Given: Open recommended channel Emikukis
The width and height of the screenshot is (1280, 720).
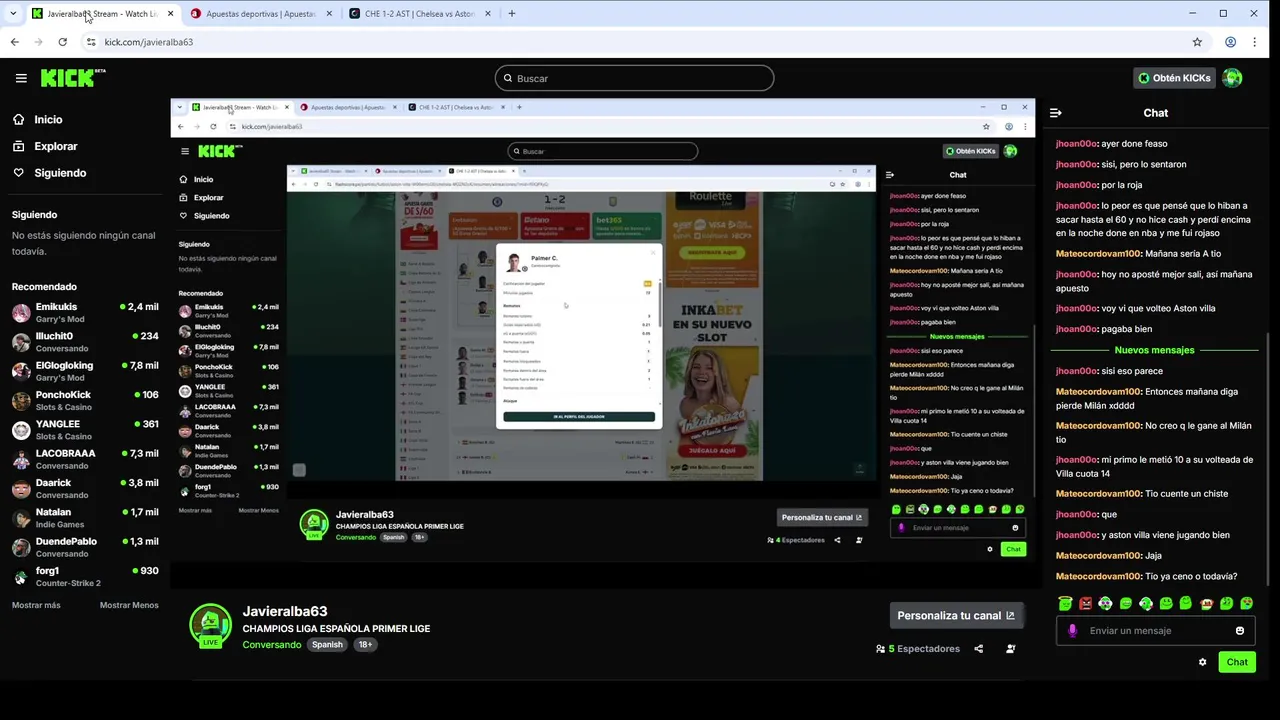Looking at the screenshot, I should coord(85,313).
